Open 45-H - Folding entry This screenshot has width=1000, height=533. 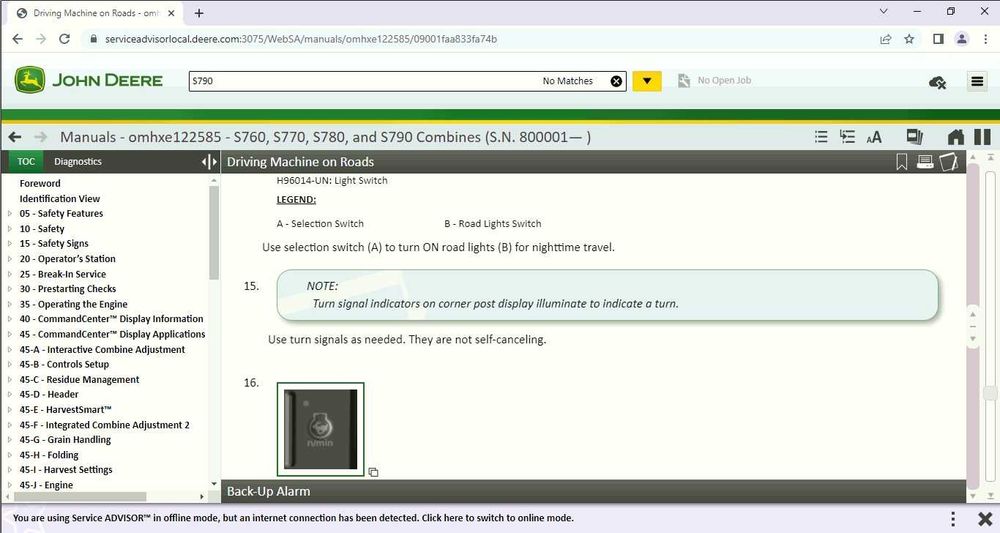click(49, 455)
